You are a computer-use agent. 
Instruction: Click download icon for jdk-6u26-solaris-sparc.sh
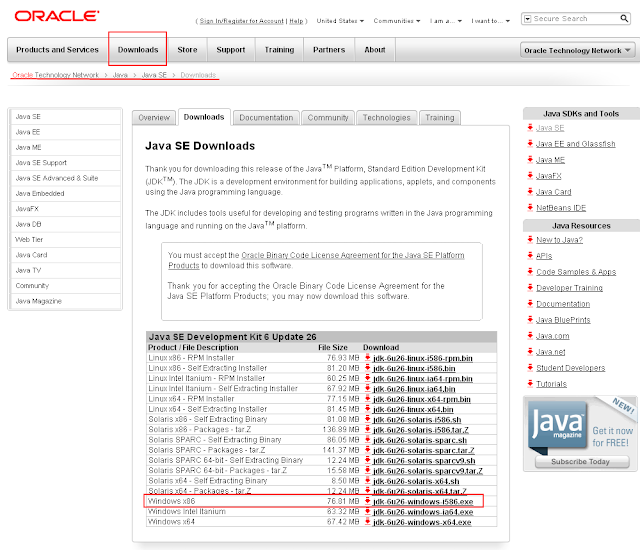367,440
